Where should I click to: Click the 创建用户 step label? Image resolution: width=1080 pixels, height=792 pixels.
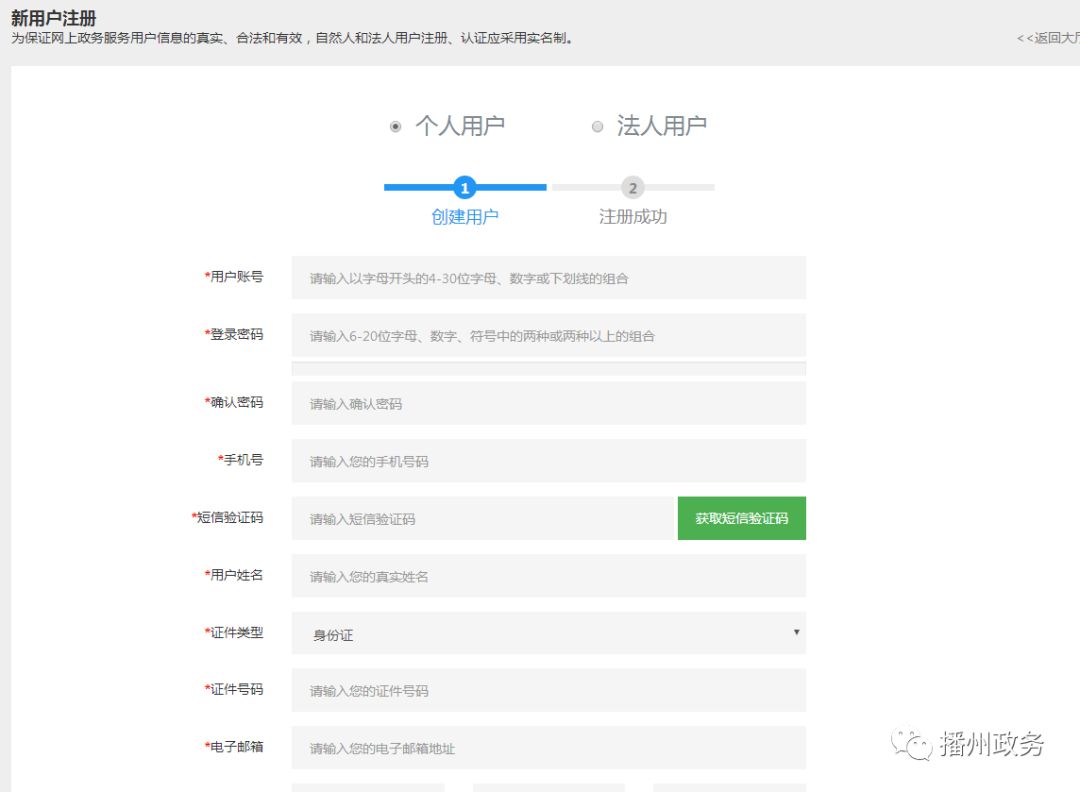pyautogui.click(x=464, y=217)
